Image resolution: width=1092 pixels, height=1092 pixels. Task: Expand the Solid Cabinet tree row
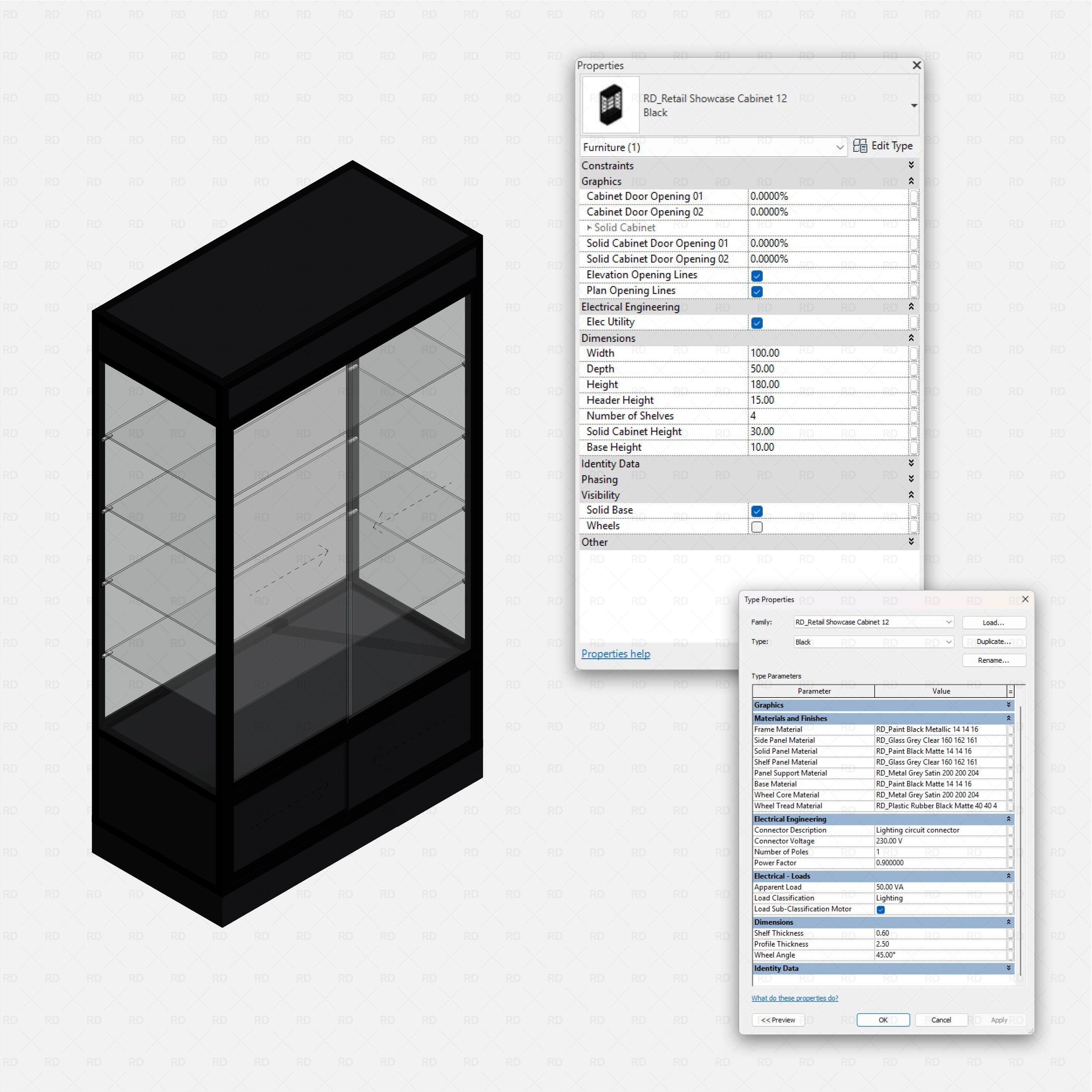[x=589, y=227]
